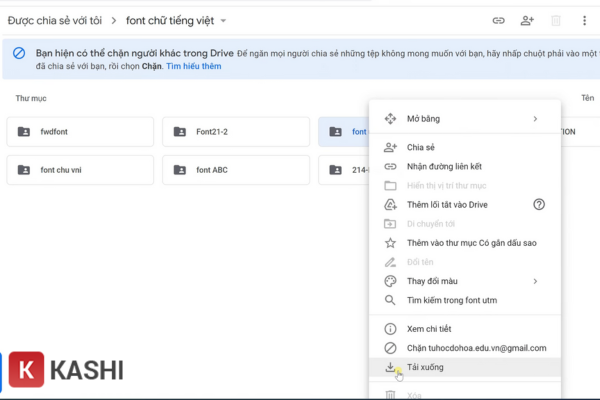Open the three-dot more actions menu
600x400 pixels.
click(x=584, y=20)
